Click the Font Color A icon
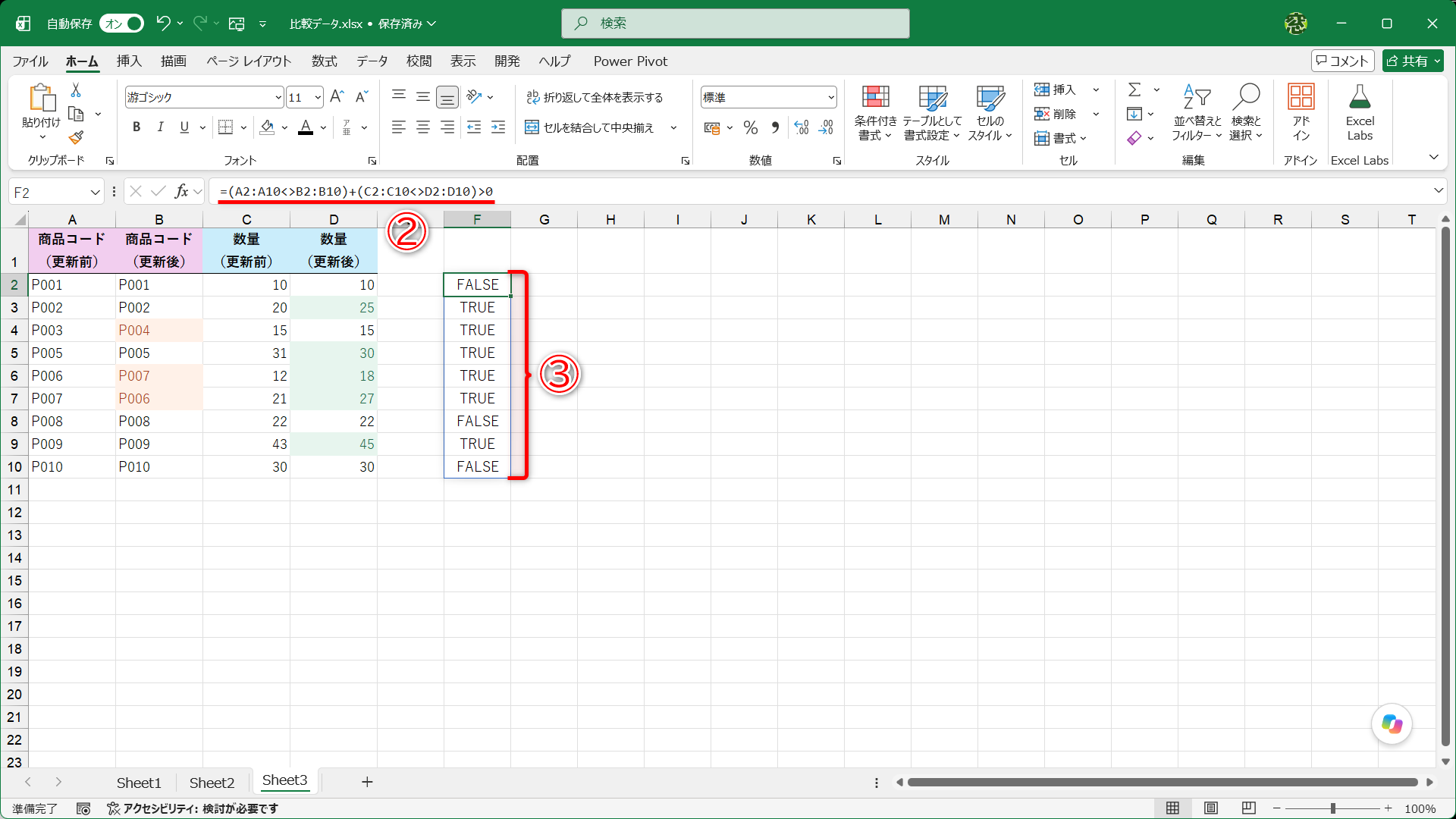 (306, 127)
